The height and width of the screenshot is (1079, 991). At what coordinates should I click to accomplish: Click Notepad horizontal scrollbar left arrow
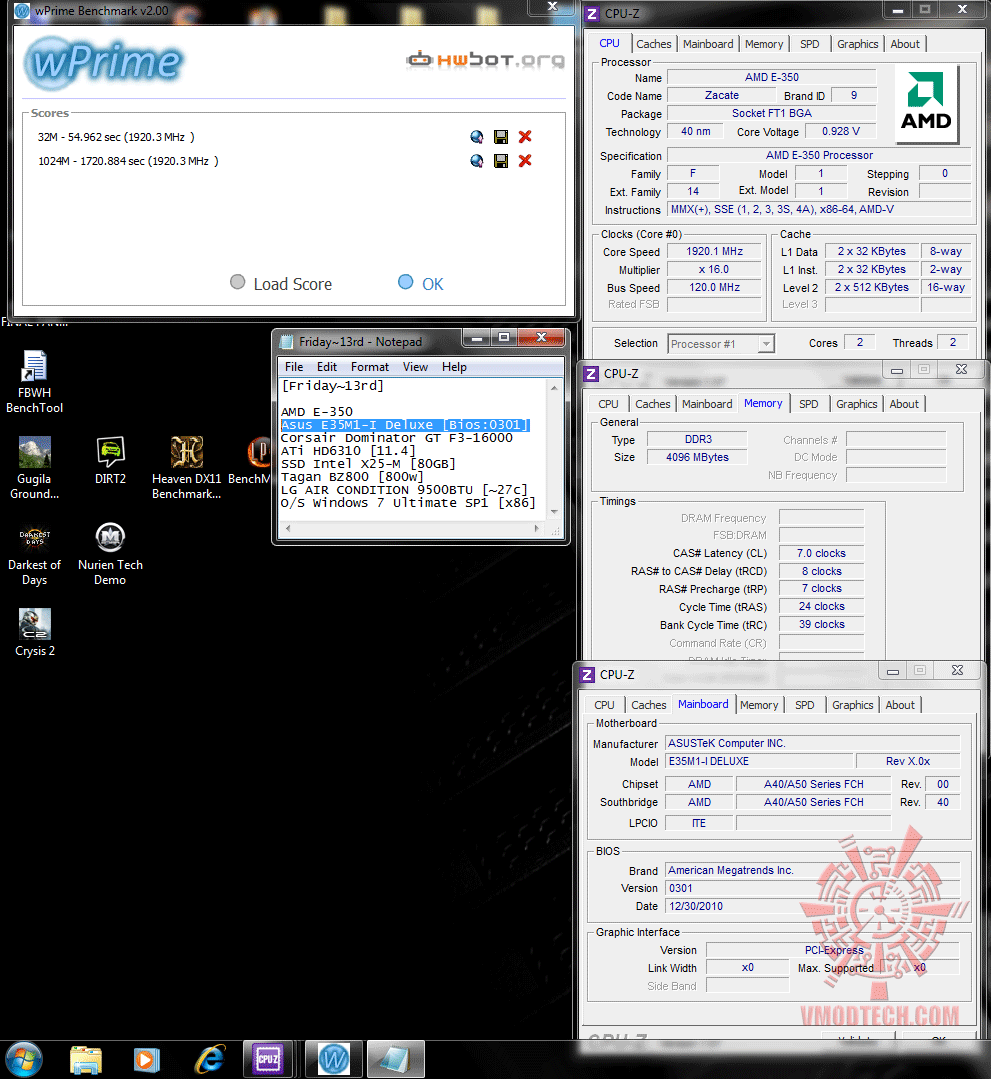288,528
